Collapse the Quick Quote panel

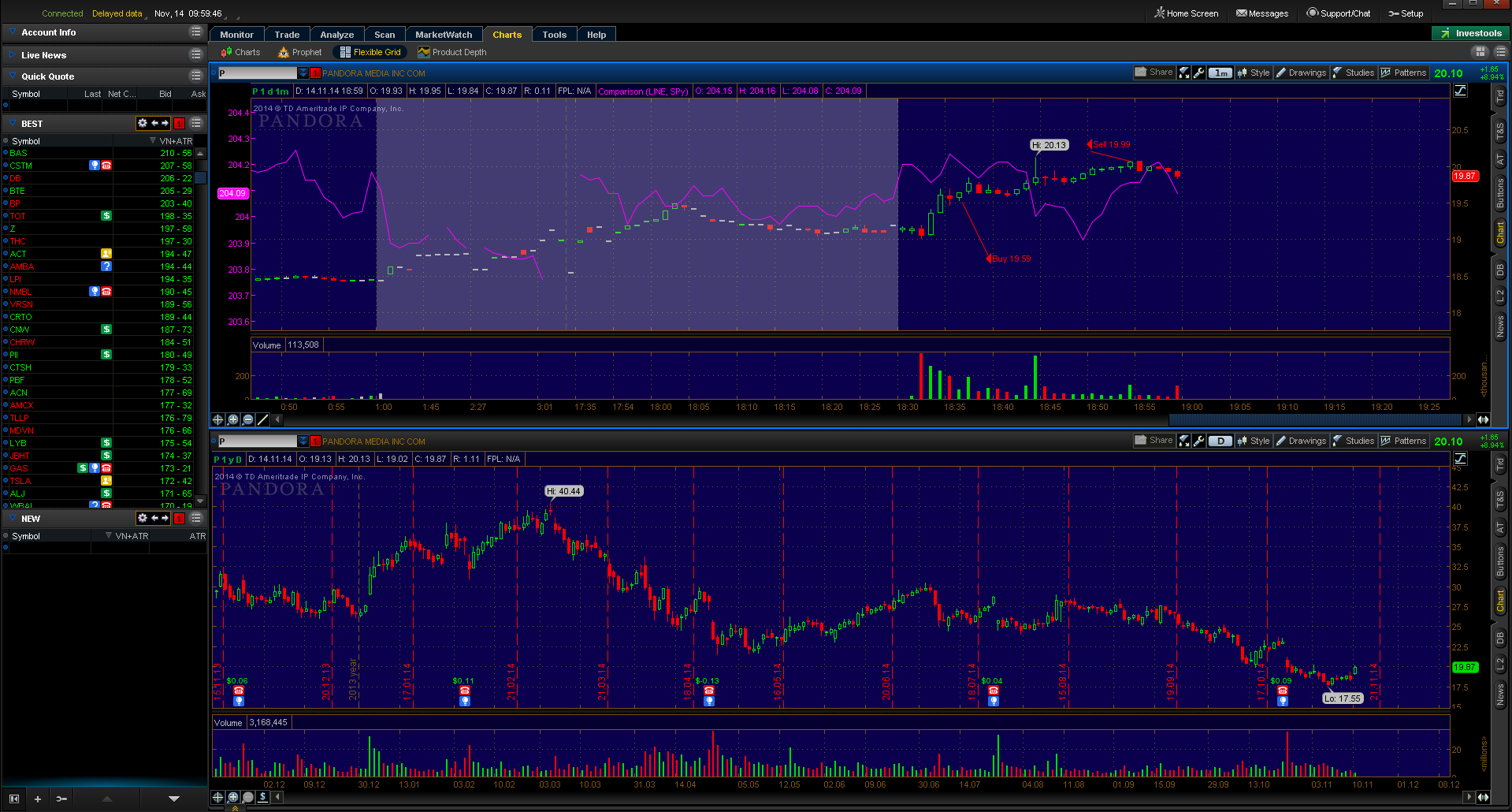pyautogui.click(x=12, y=76)
